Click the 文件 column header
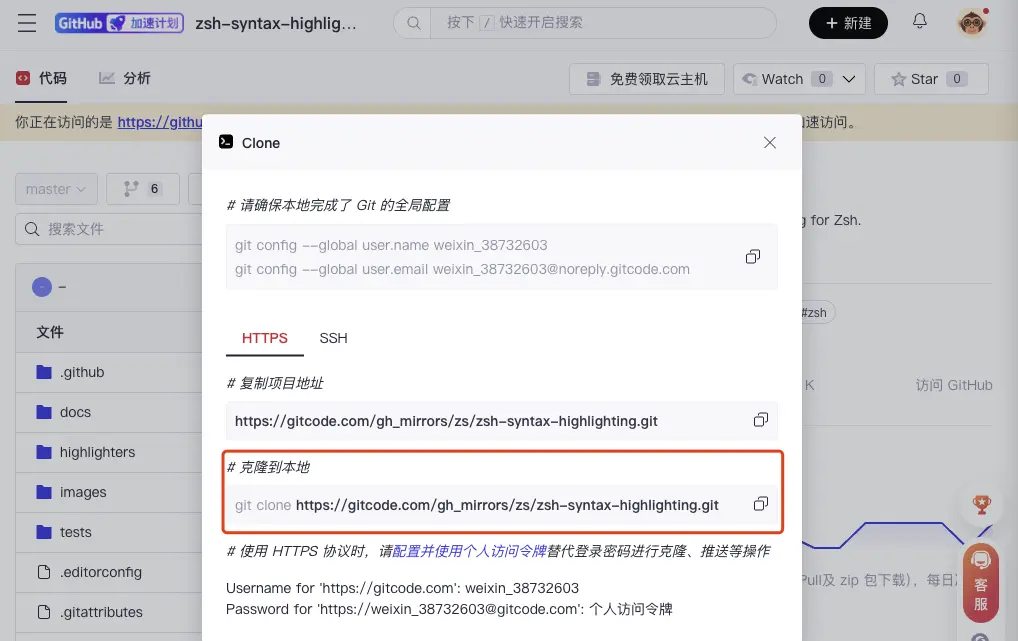Image resolution: width=1018 pixels, height=641 pixels. [50, 332]
